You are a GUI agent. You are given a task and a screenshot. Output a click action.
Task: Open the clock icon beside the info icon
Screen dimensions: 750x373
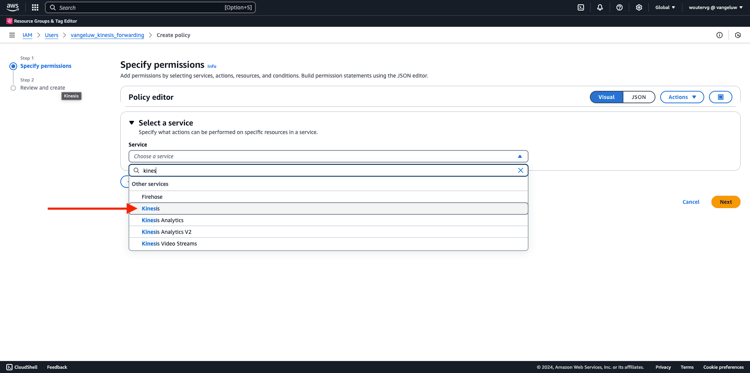[738, 35]
